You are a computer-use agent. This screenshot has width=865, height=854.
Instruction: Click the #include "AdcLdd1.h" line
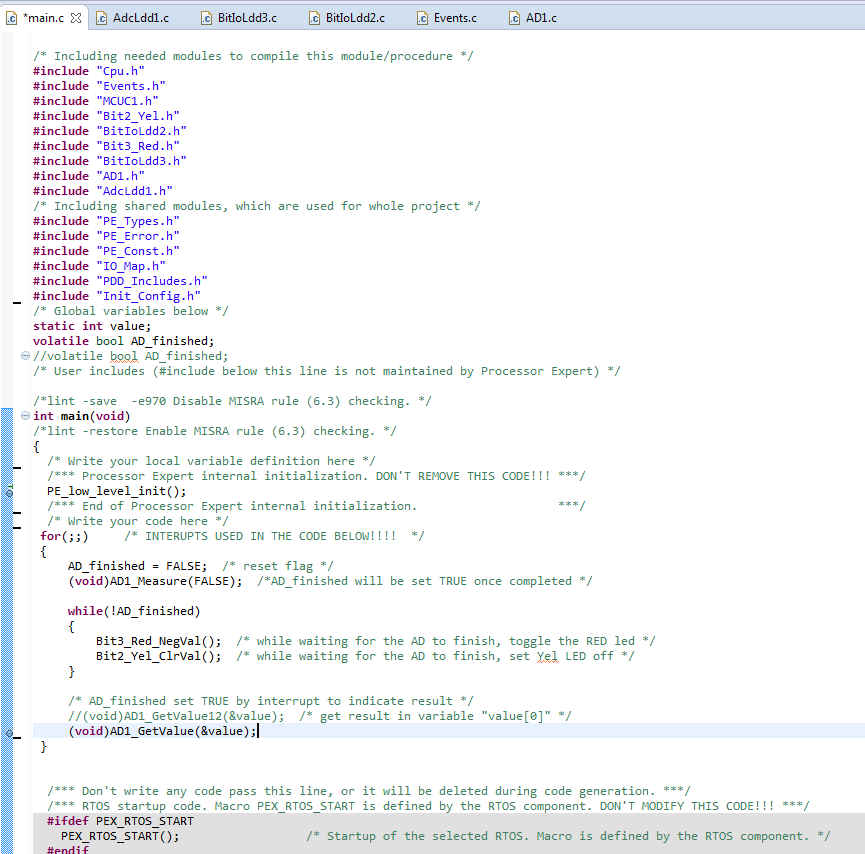103,191
